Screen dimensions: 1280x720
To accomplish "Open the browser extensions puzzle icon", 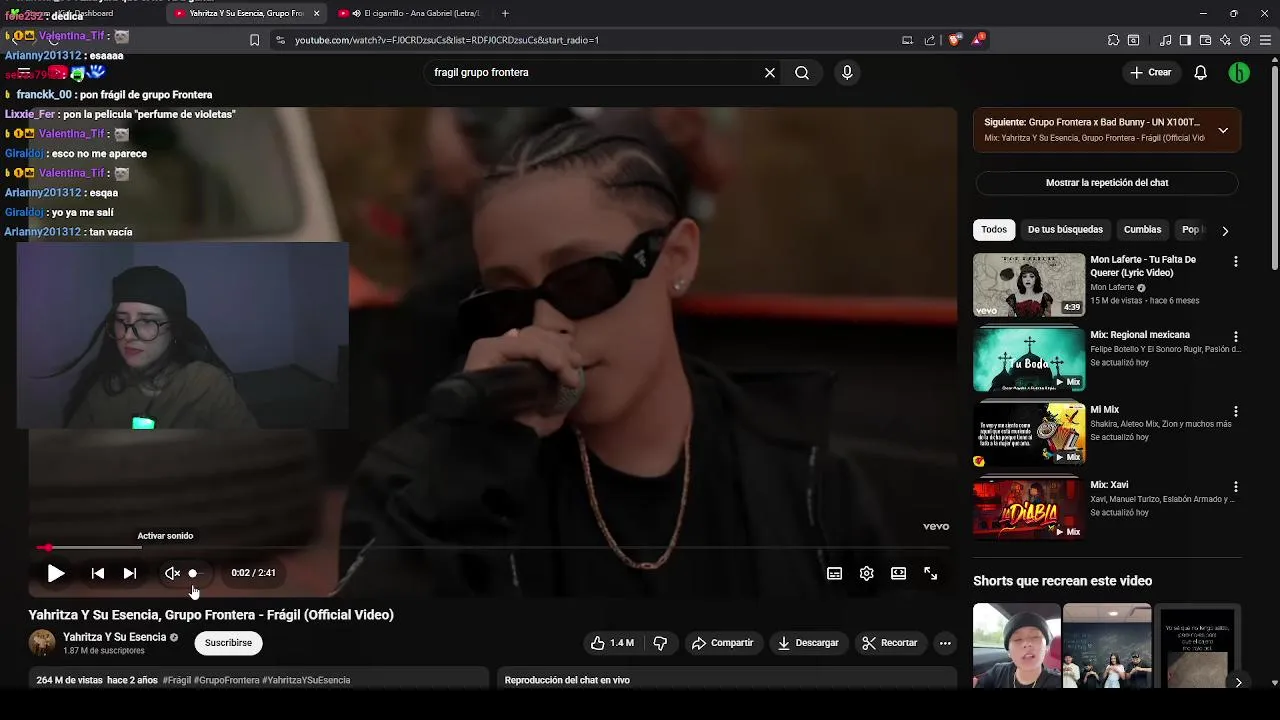I will click(x=1113, y=40).
